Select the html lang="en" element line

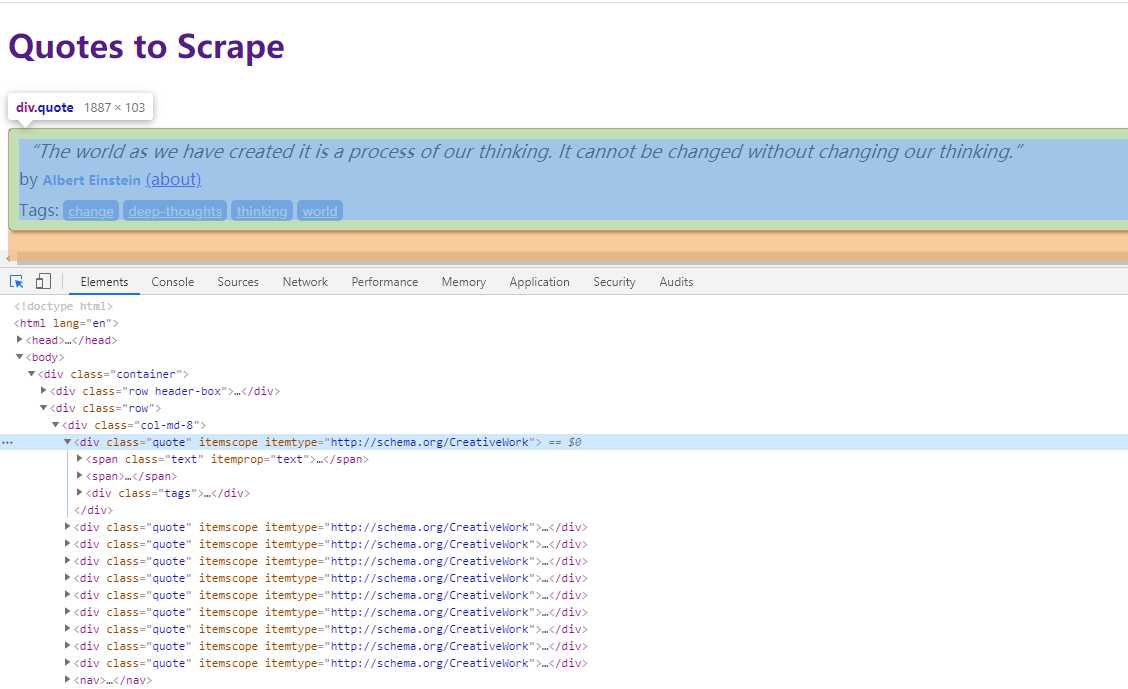pyautogui.click(x=66, y=323)
